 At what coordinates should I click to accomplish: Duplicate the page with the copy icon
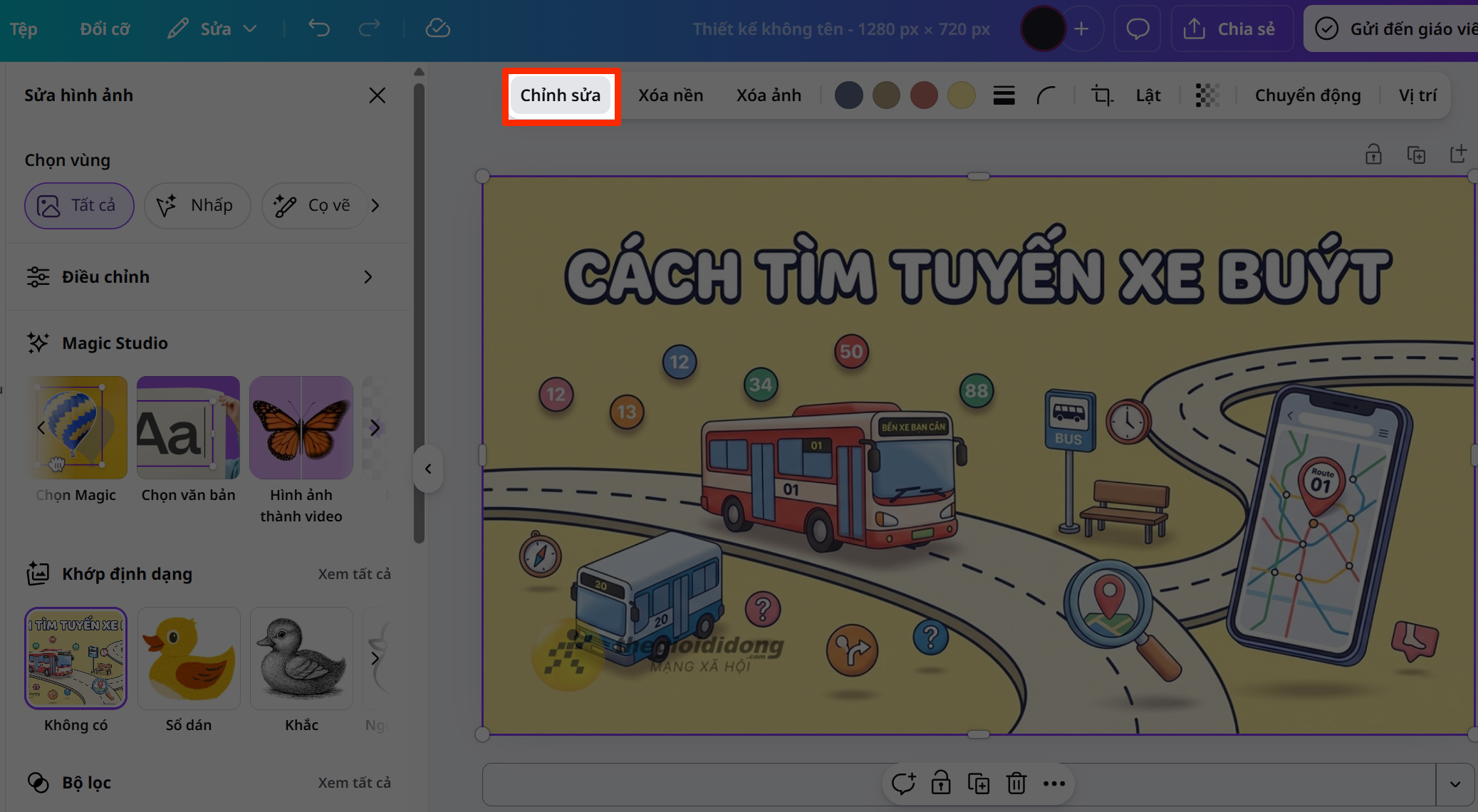[979, 784]
